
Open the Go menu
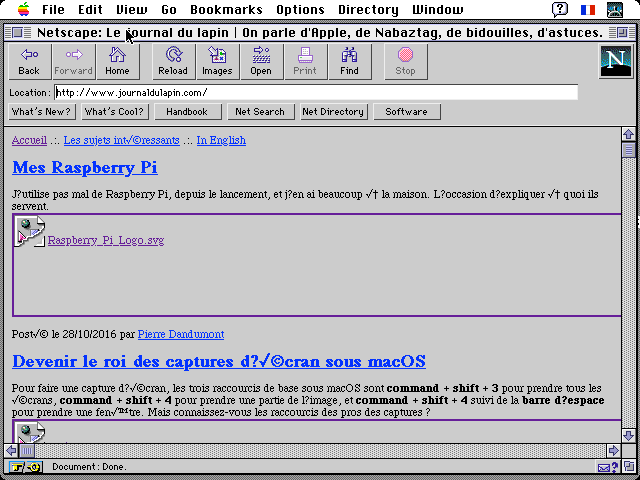click(169, 9)
